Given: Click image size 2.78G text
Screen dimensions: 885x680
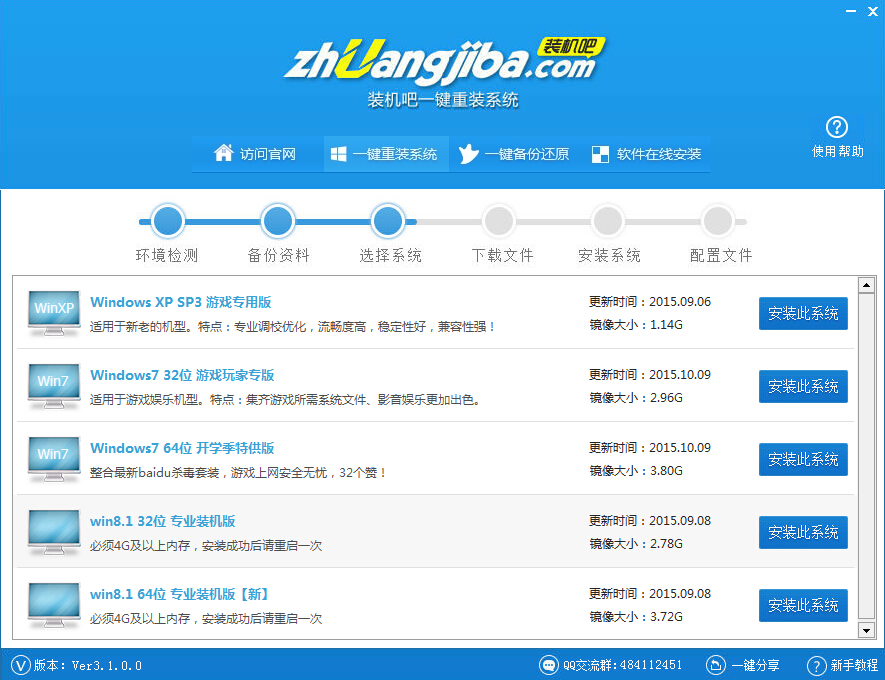Looking at the screenshot, I should (x=666, y=544).
